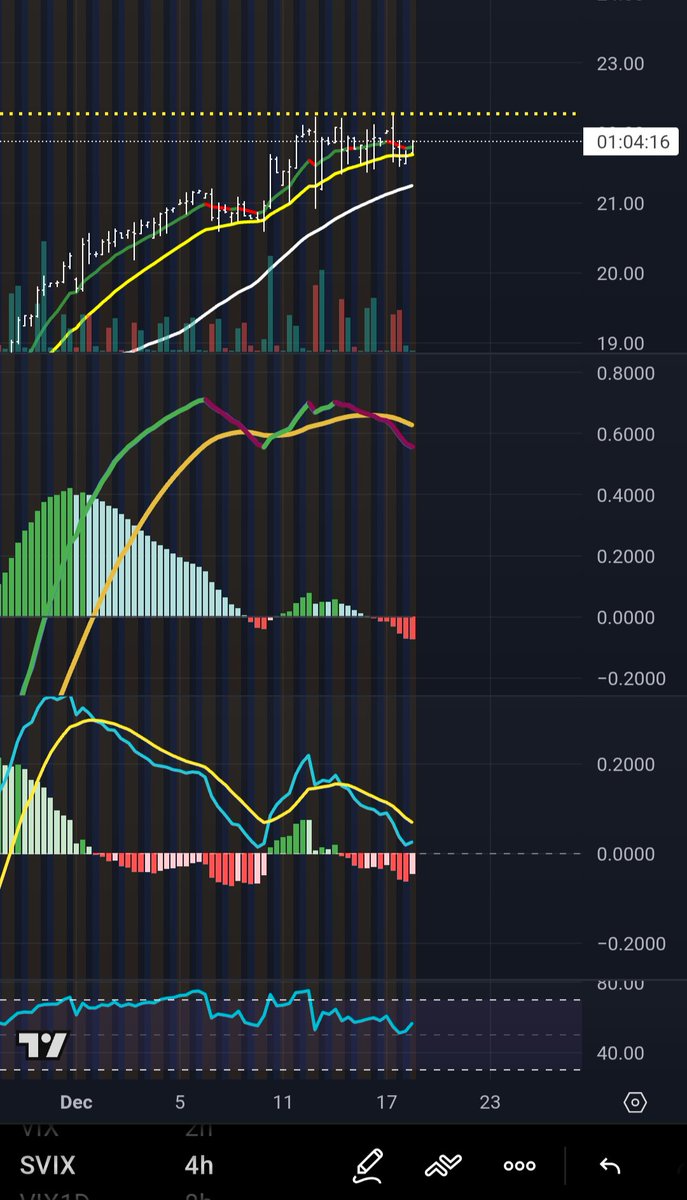Click the 40.00 RSI scale label
The height and width of the screenshot is (1200, 687).
point(620,1053)
